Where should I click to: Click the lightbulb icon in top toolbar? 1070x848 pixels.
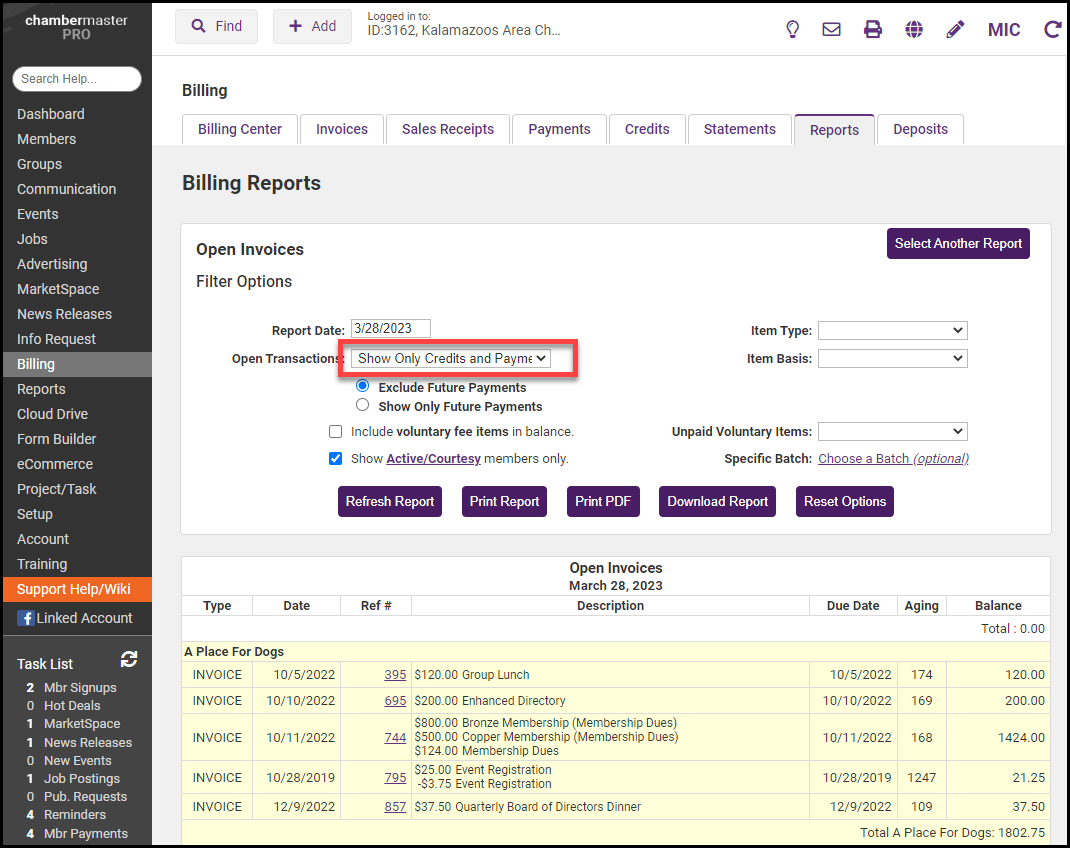pyautogui.click(x=793, y=29)
